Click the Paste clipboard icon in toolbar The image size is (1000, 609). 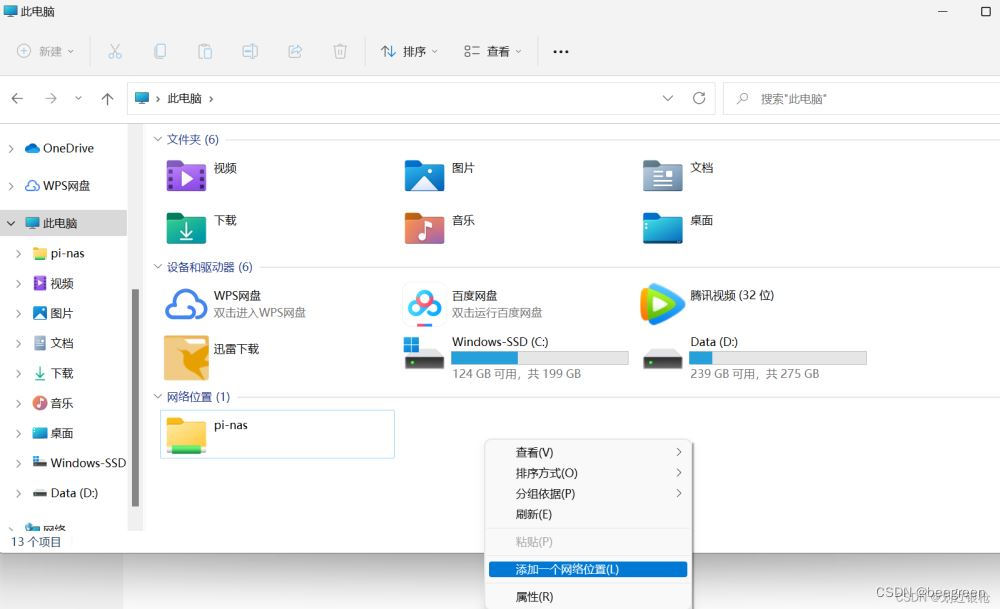pyautogui.click(x=205, y=52)
